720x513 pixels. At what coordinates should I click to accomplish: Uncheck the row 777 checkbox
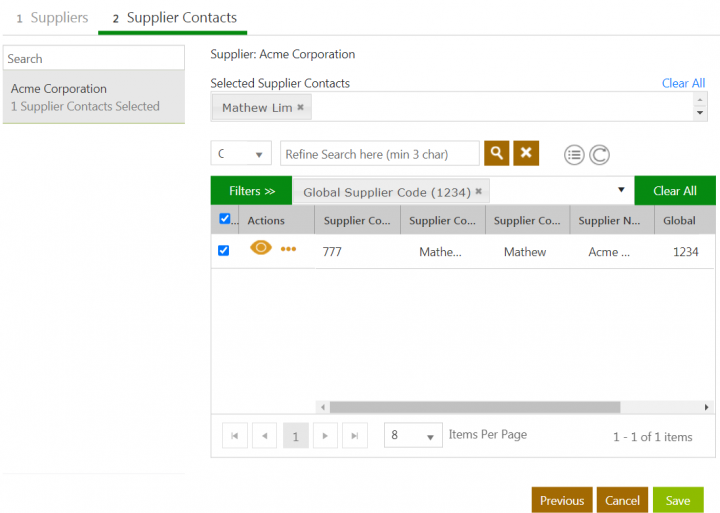click(224, 250)
